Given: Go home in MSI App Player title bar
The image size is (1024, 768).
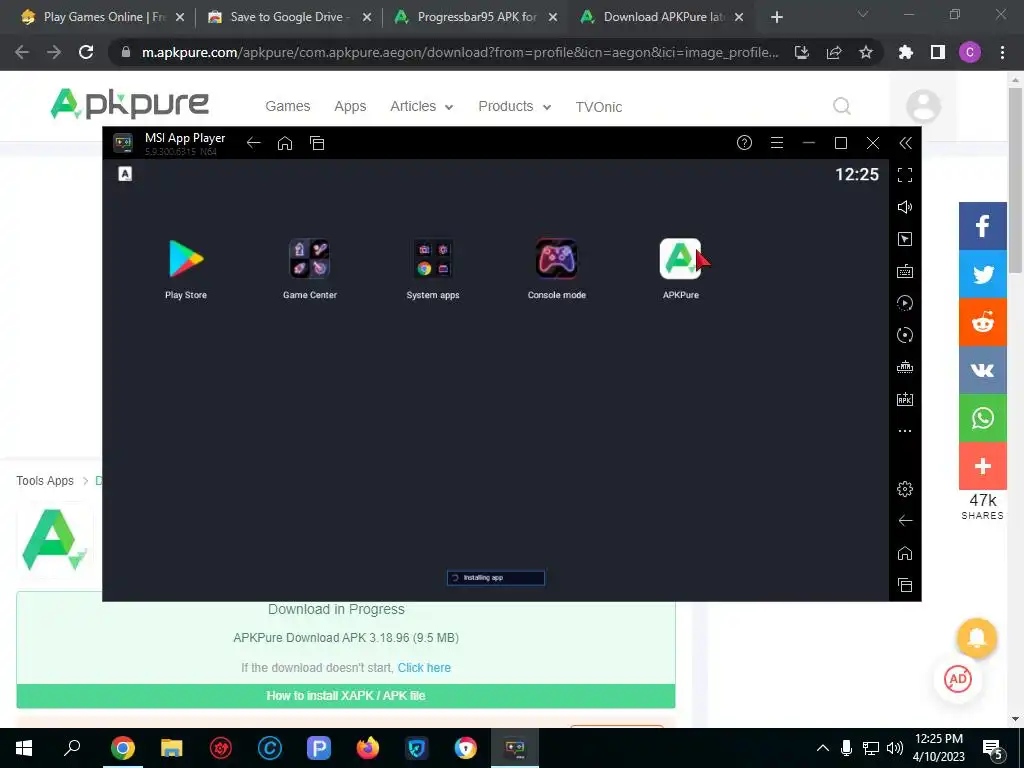Looking at the screenshot, I should (285, 143).
